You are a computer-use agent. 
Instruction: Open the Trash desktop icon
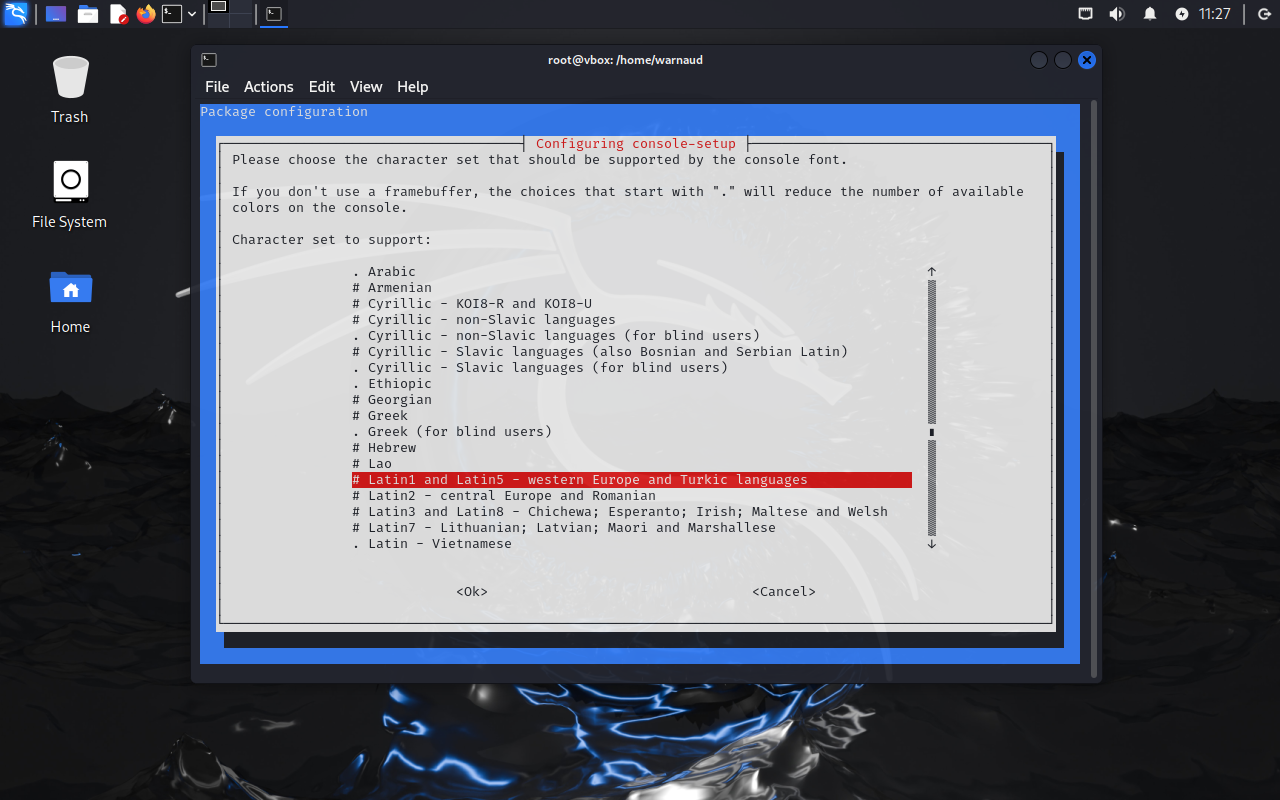coord(70,90)
